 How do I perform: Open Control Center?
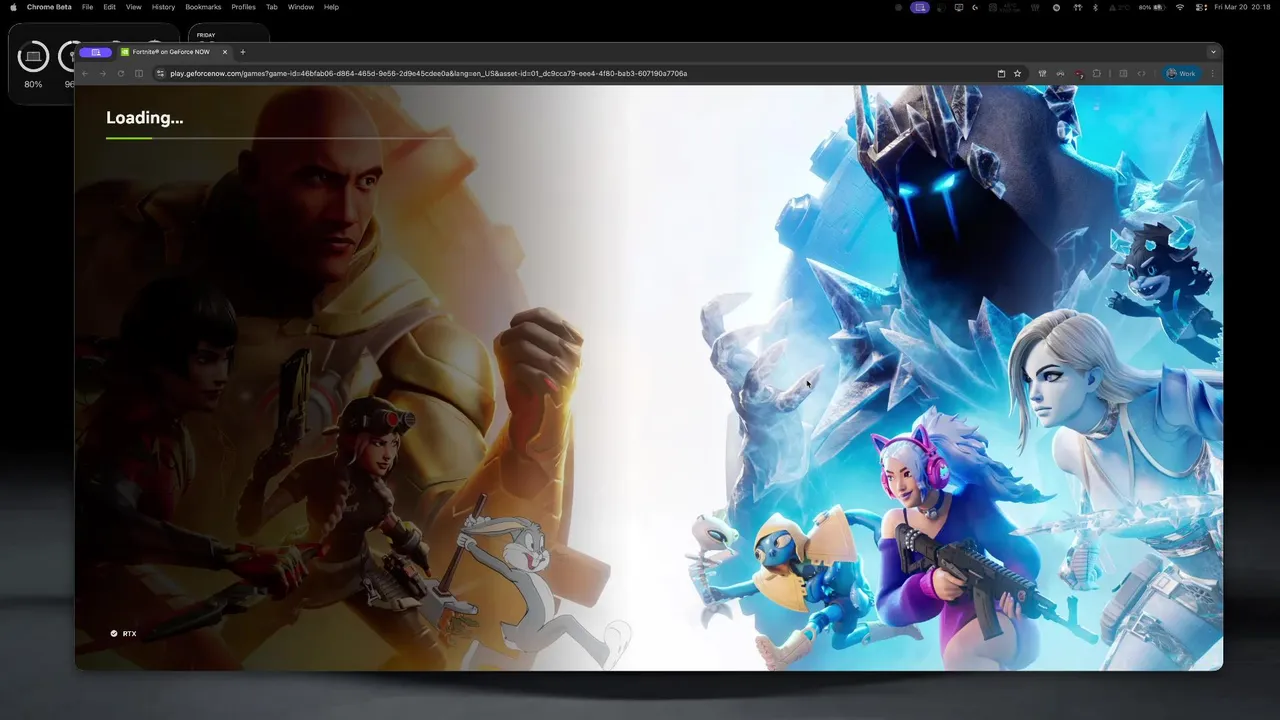[x=1200, y=7]
